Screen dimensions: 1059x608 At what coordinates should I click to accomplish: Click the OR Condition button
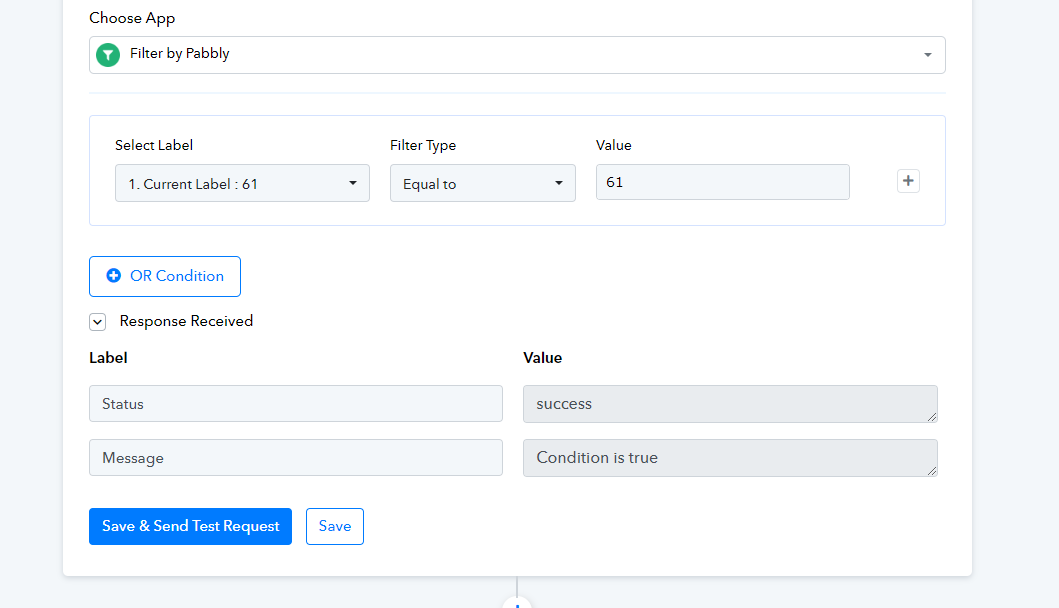(165, 276)
